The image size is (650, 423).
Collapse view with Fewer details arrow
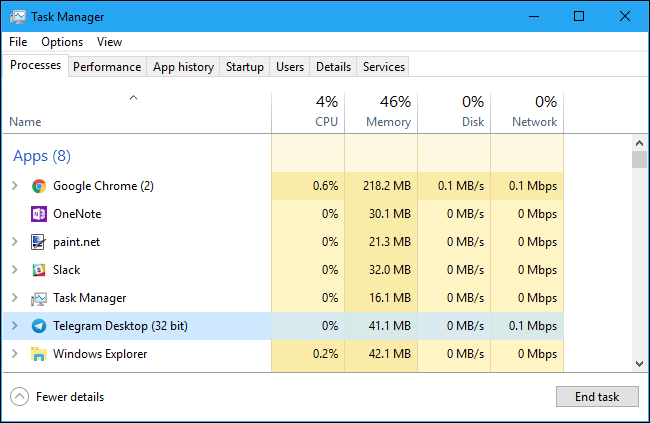click(x=20, y=397)
